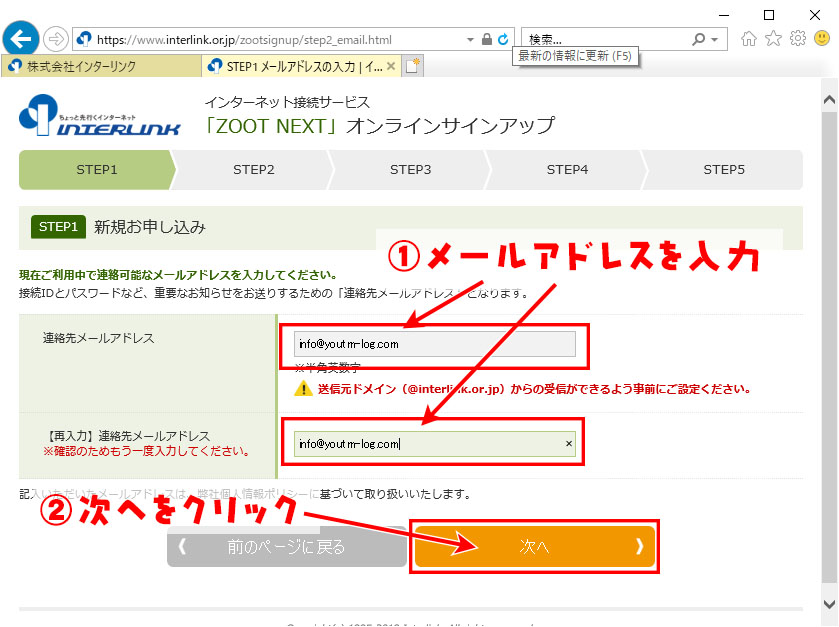Open the search provider dropdown arrow

[715, 40]
